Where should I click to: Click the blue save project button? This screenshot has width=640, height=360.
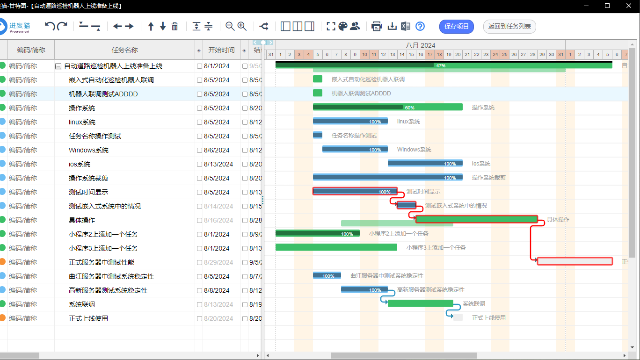click(456, 27)
